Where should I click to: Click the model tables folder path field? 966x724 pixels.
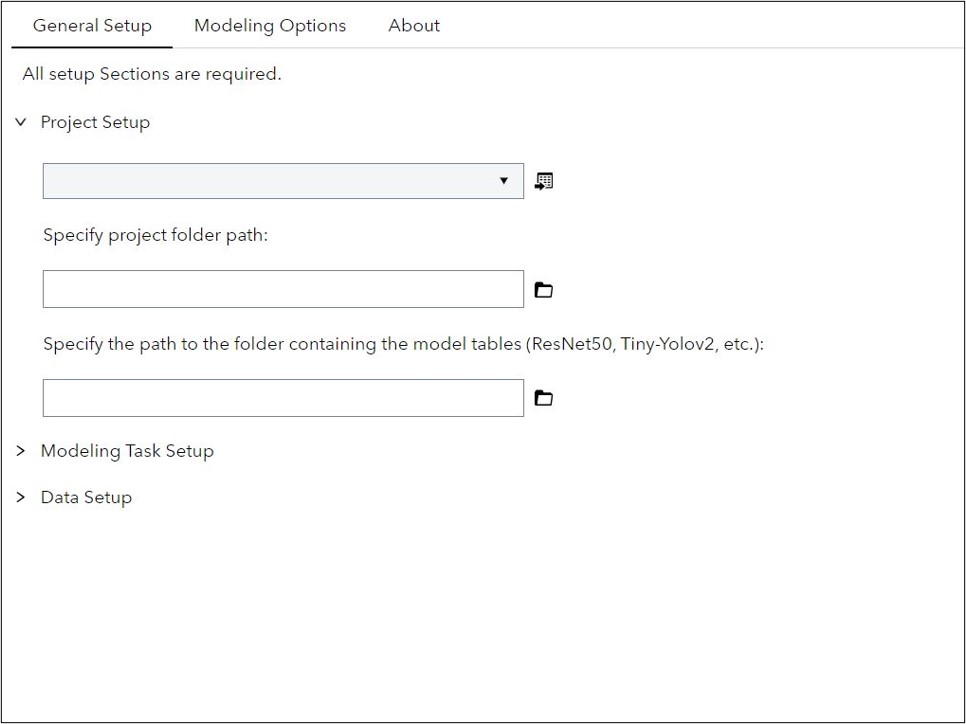(x=283, y=398)
